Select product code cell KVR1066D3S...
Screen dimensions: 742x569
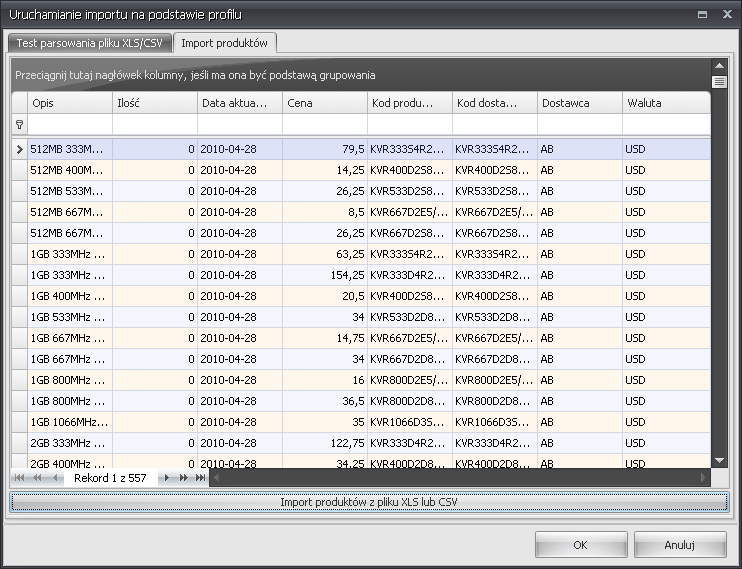(x=410, y=422)
